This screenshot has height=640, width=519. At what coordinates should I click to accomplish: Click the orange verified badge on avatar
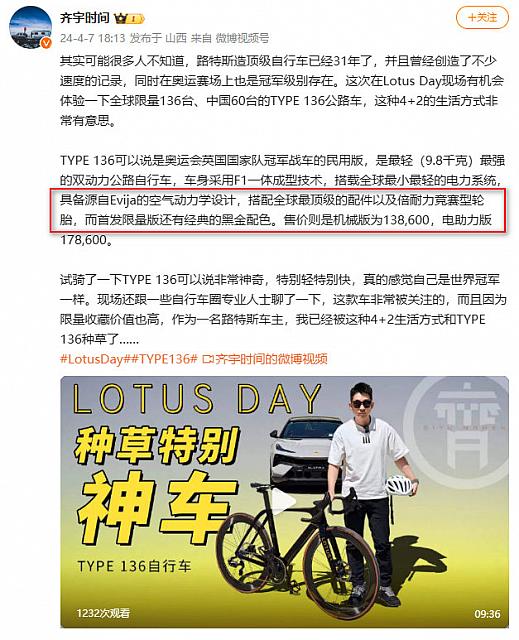click(47, 43)
